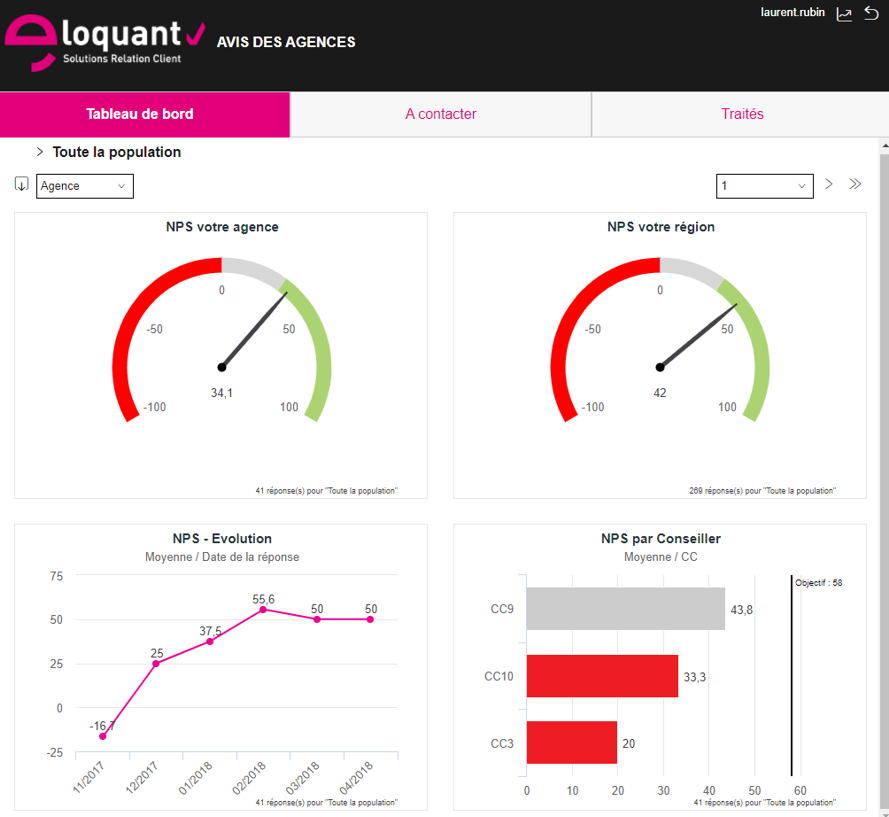Expand the Toute la population breadcrumb chevron
This screenshot has width=889, height=817.
(39, 152)
